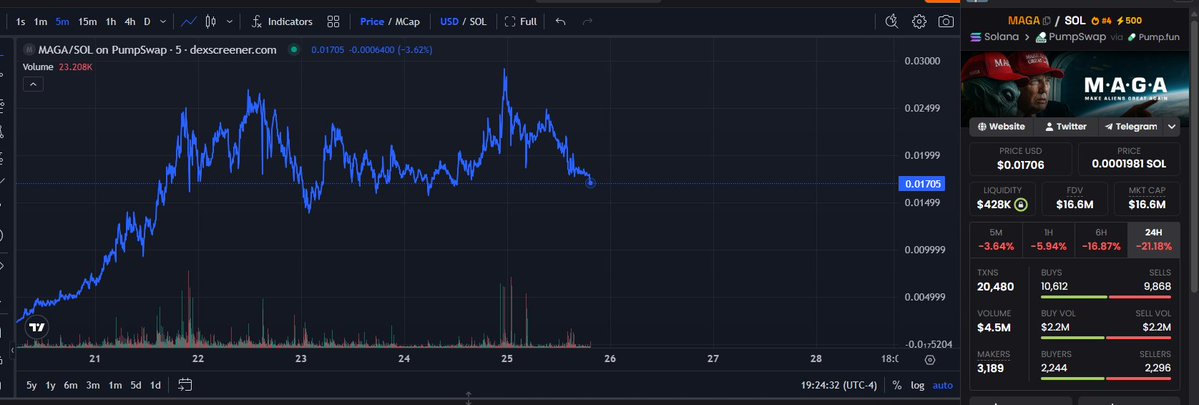1199x405 pixels.
Task: Collapse the chart legend with chevron
Action: [x=33, y=84]
